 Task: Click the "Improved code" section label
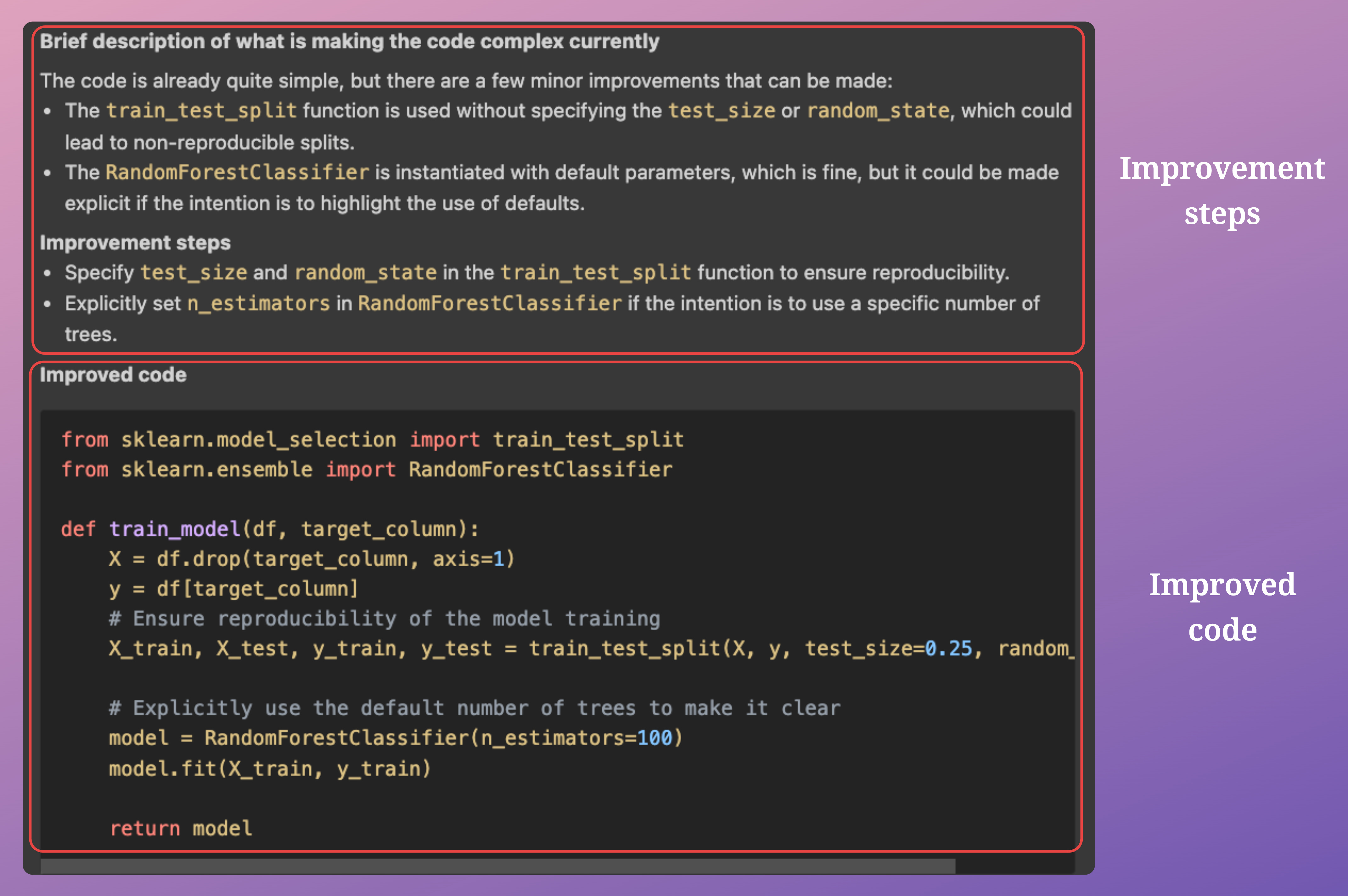[x=113, y=375]
